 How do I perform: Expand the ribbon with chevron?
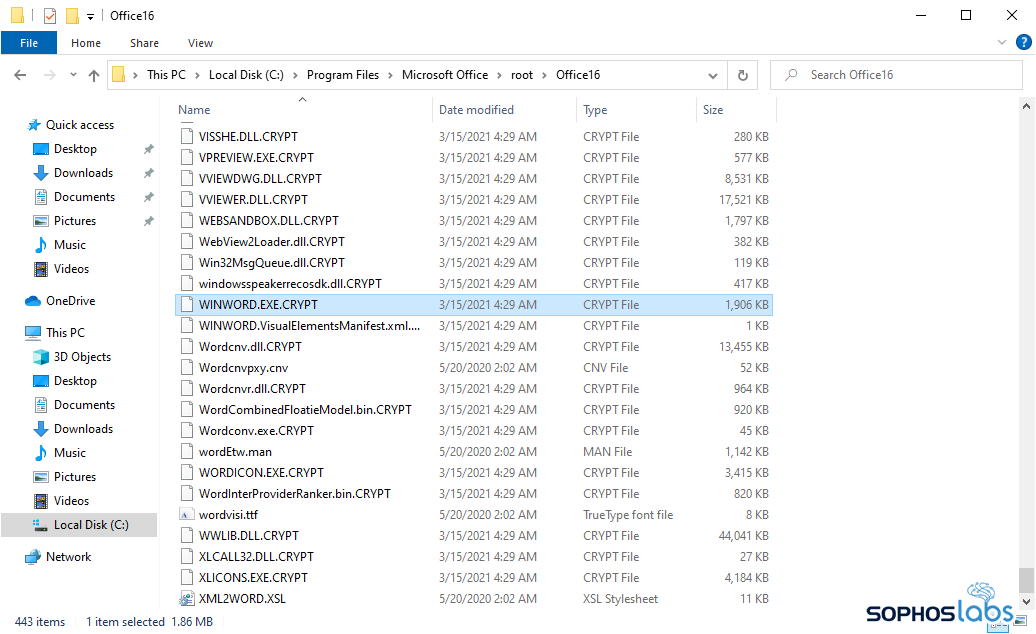click(x=1002, y=42)
